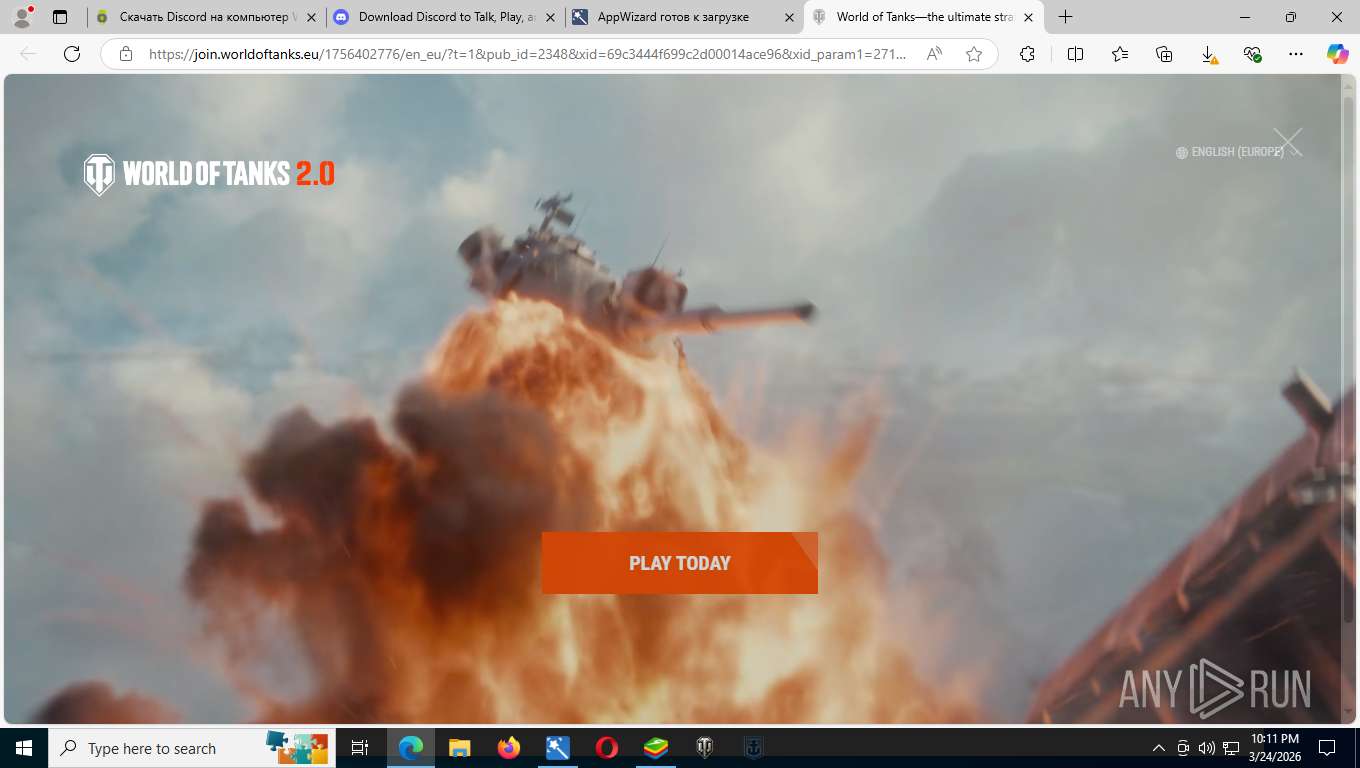Open the Extensions puzzle icon
Viewport: 1360px width, 768px height.
click(x=1027, y=54)
